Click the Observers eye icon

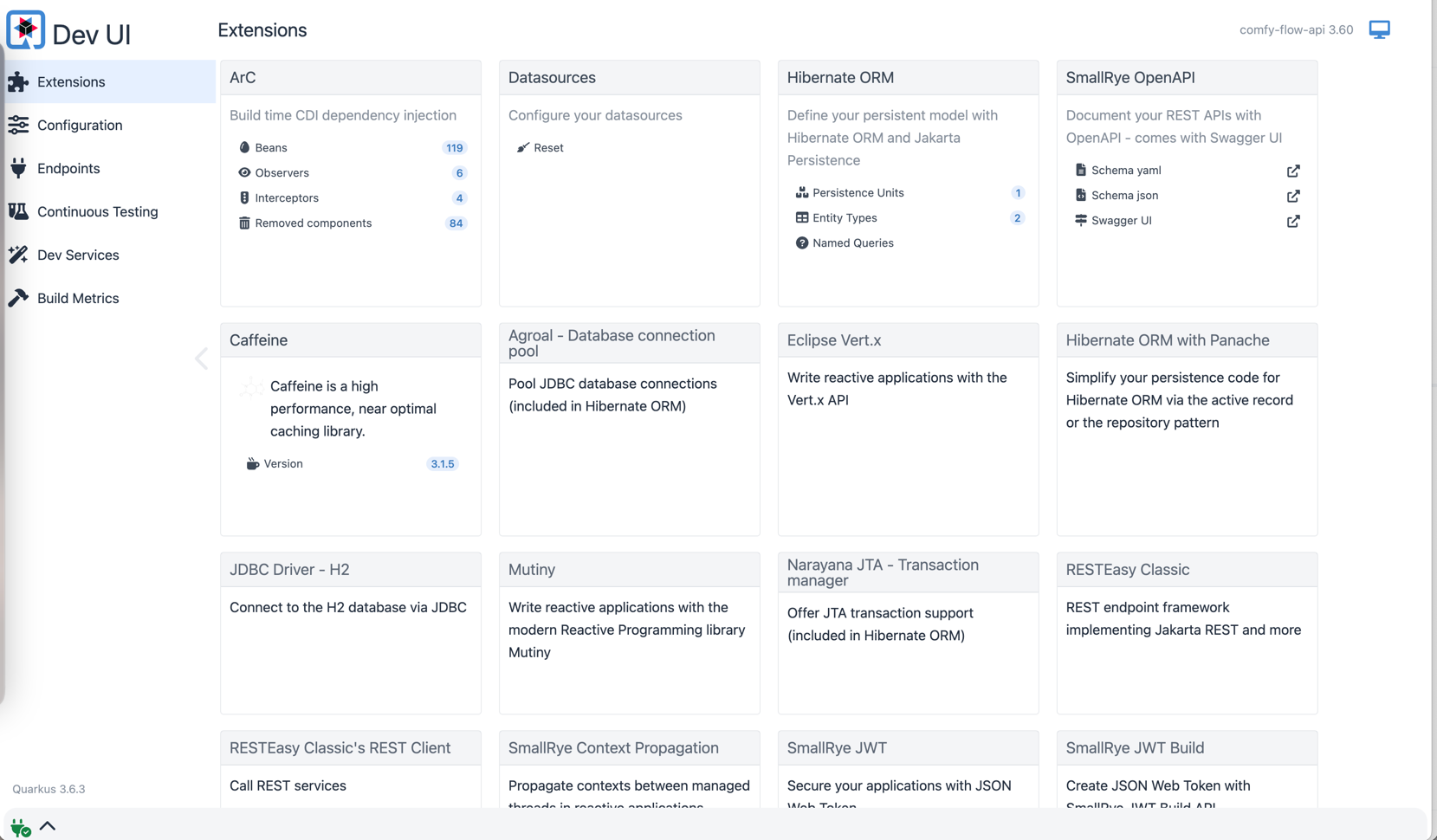pyautogui.click(x=244, y=173)
